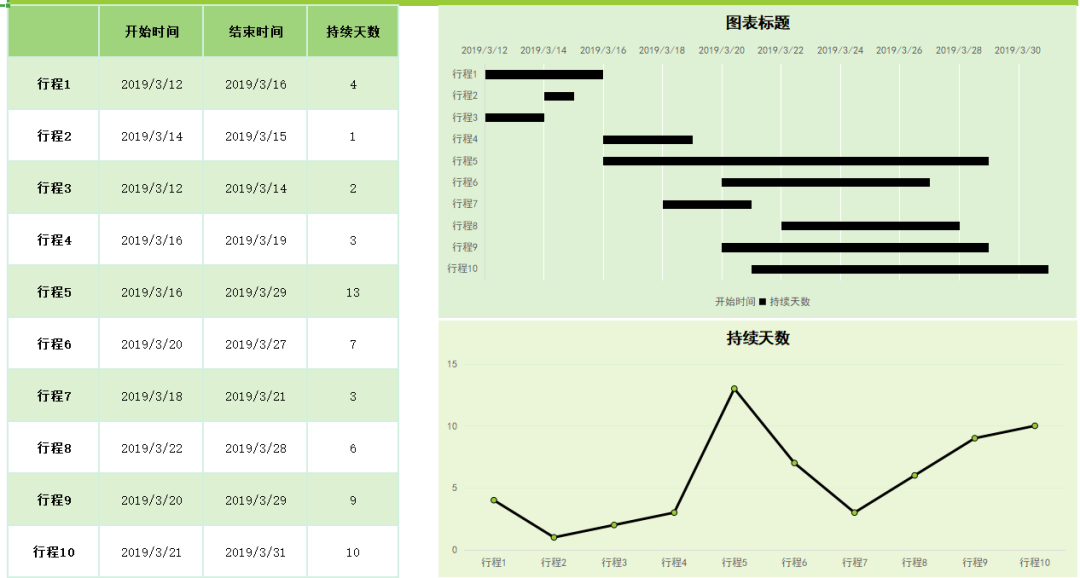Screen dimensions: 1080x578
Task: Click the 行程7 data point on the line chart
Action: click(x=854, y=513)
